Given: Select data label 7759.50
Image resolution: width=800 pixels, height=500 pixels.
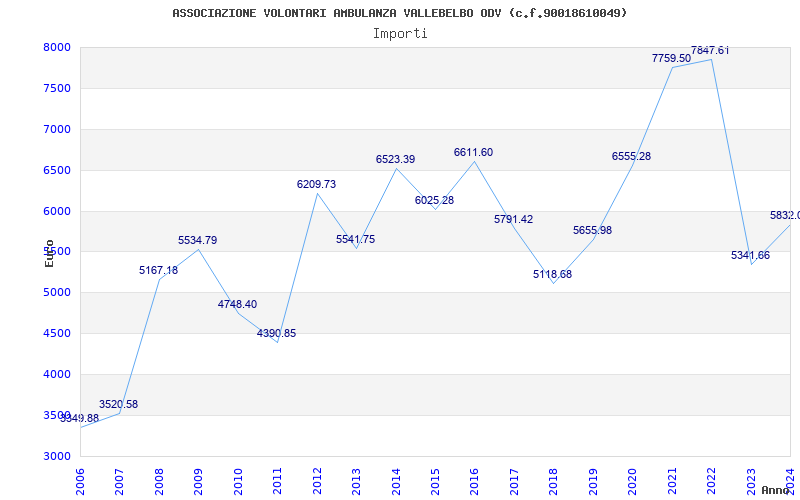Looking at the screenshot, I should pyautogui.click(x=671, y=59).
